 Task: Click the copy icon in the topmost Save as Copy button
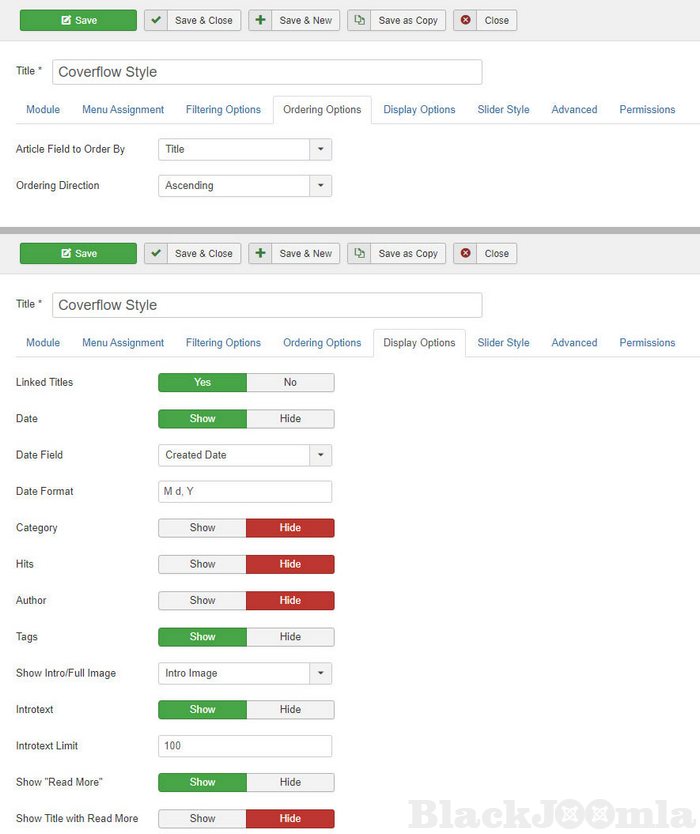click(x=360, y=20)
